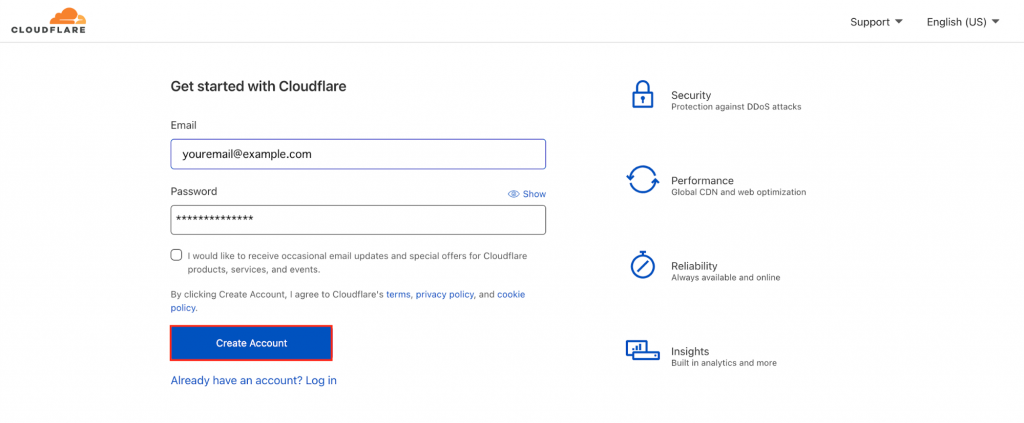Click Already have an account? Log in
The width and height of the screenshot is (1024, 423).
pyautogui.click(x=253, y=381)
